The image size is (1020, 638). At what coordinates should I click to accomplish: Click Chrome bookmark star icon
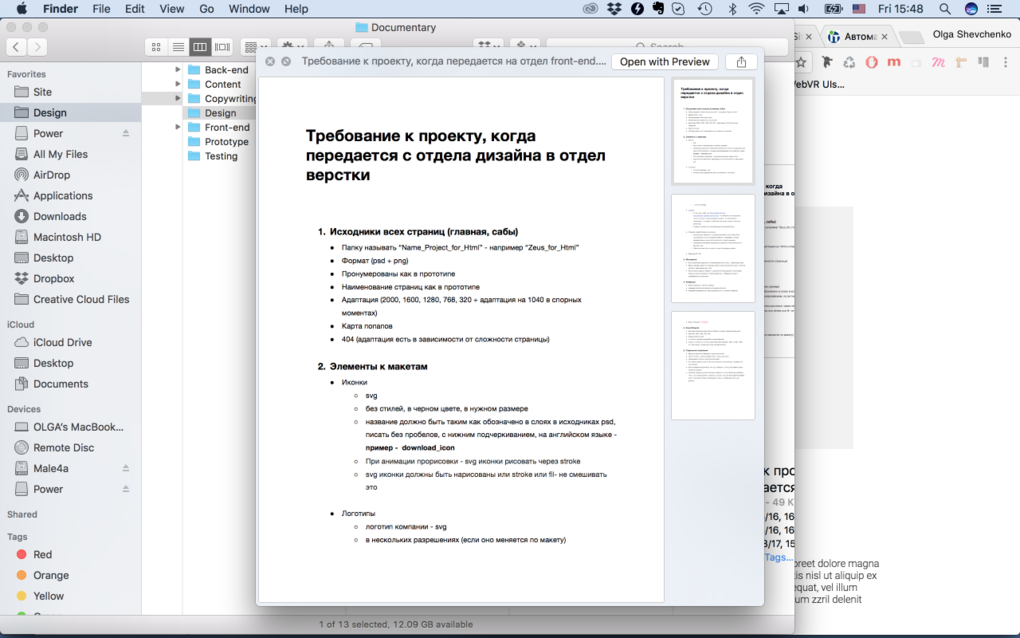point(801,62)
